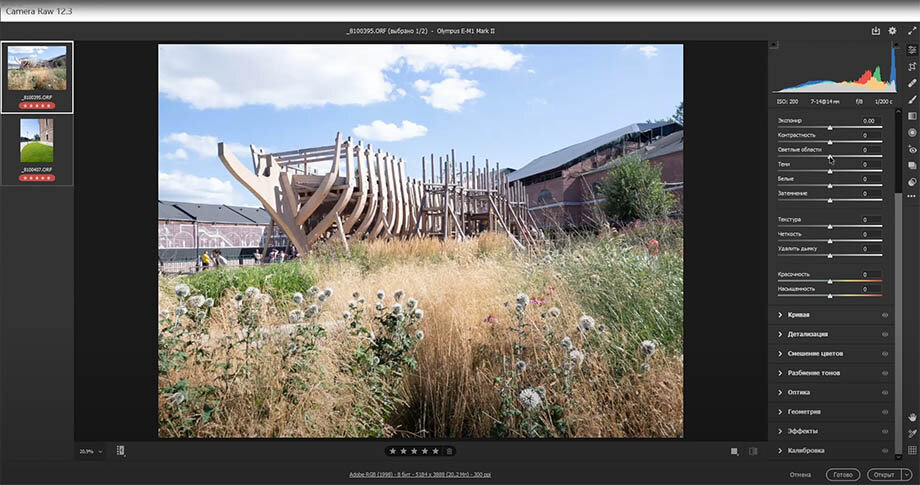This screenshot has height=485, width=920.
Task: Select the Spot removal healing tool
Action: click(x=912, y=83)
